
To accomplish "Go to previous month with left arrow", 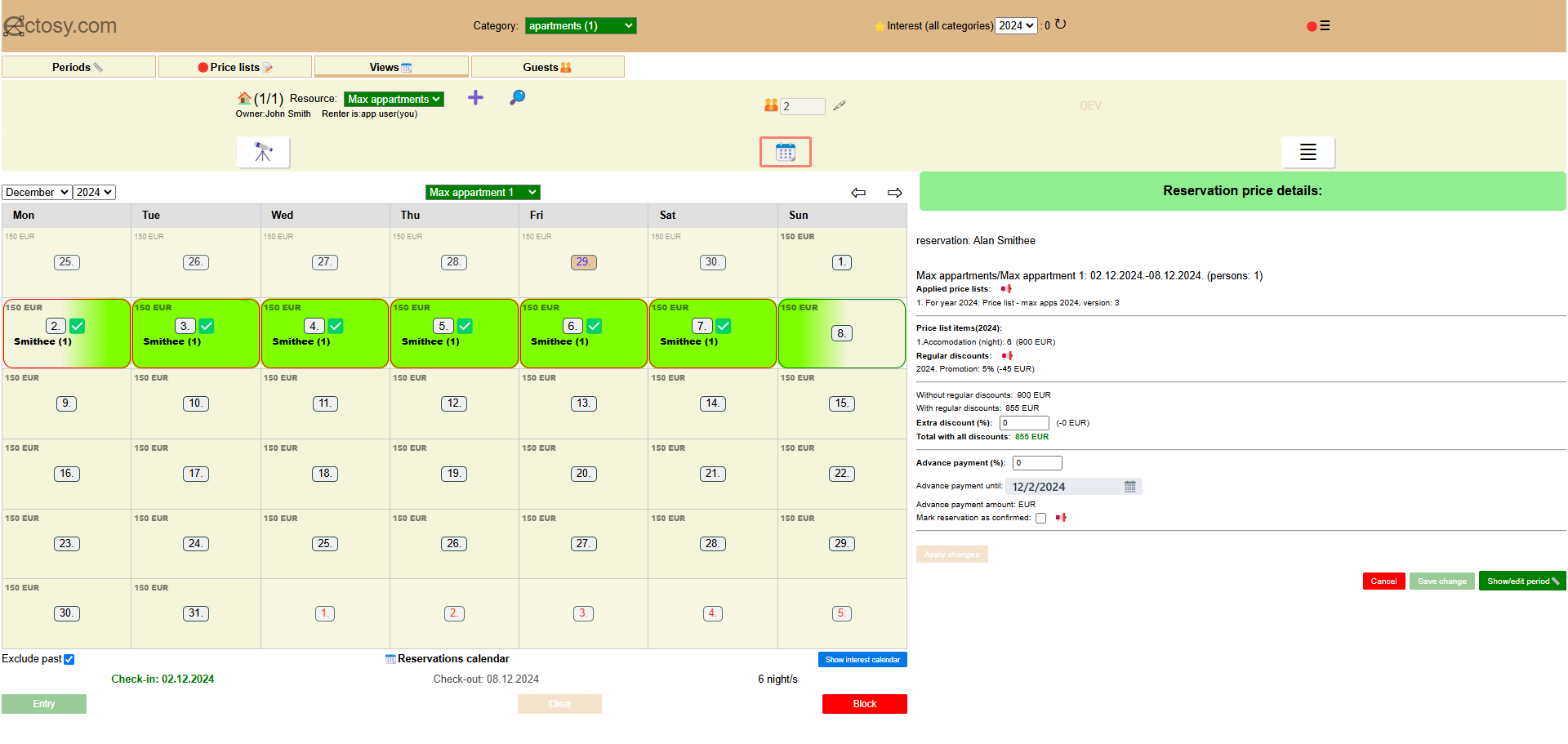I will [x=857, y=193].
